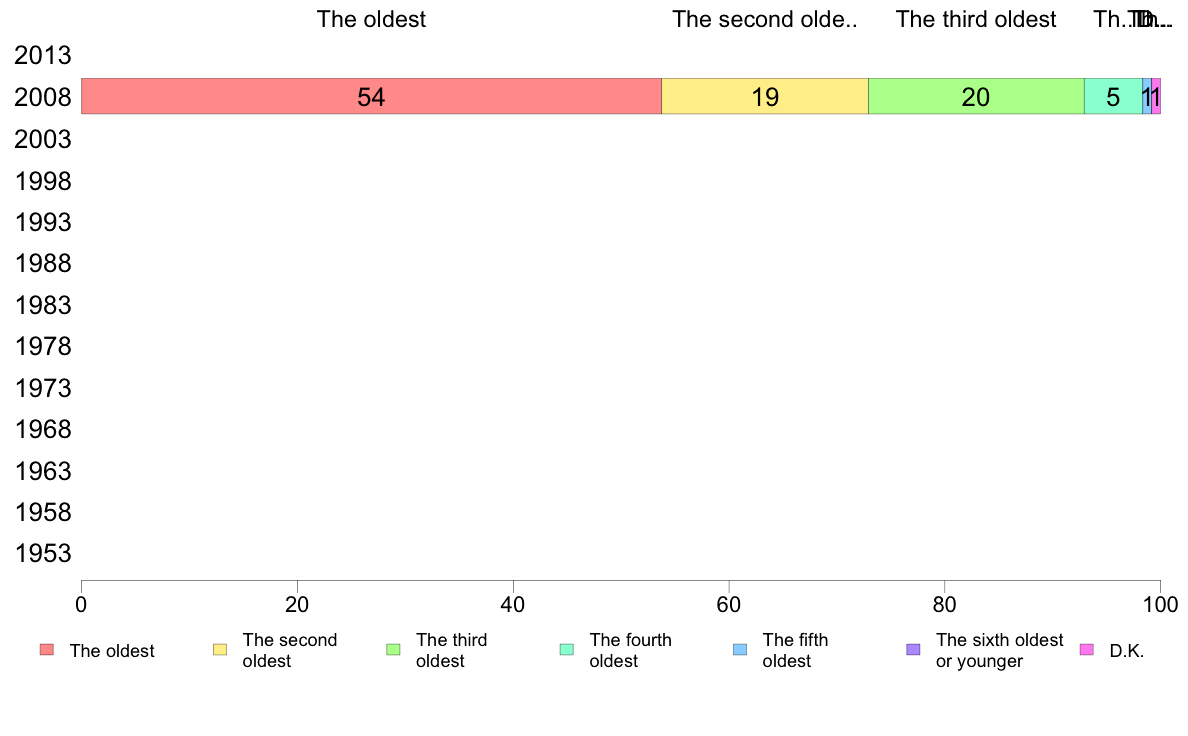Click the purple 'sixth oldest or younger' swatch

click(x=914, y=650)
